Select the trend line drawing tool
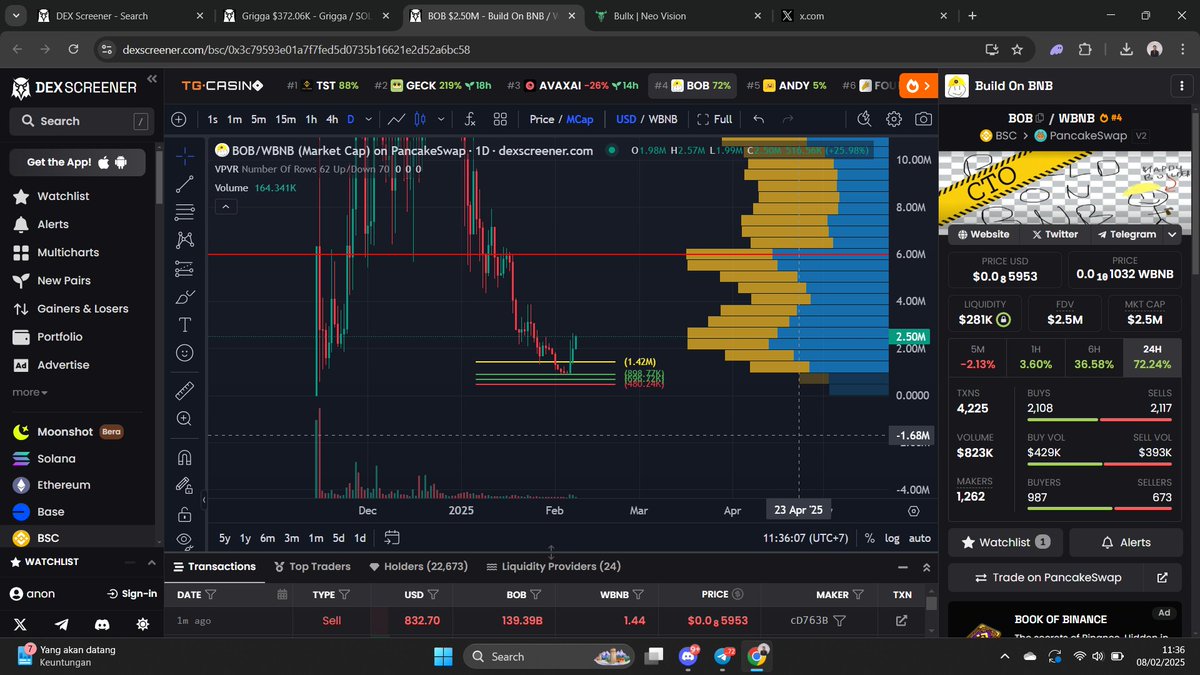The image size is (1200, 675). pos(185,184)
